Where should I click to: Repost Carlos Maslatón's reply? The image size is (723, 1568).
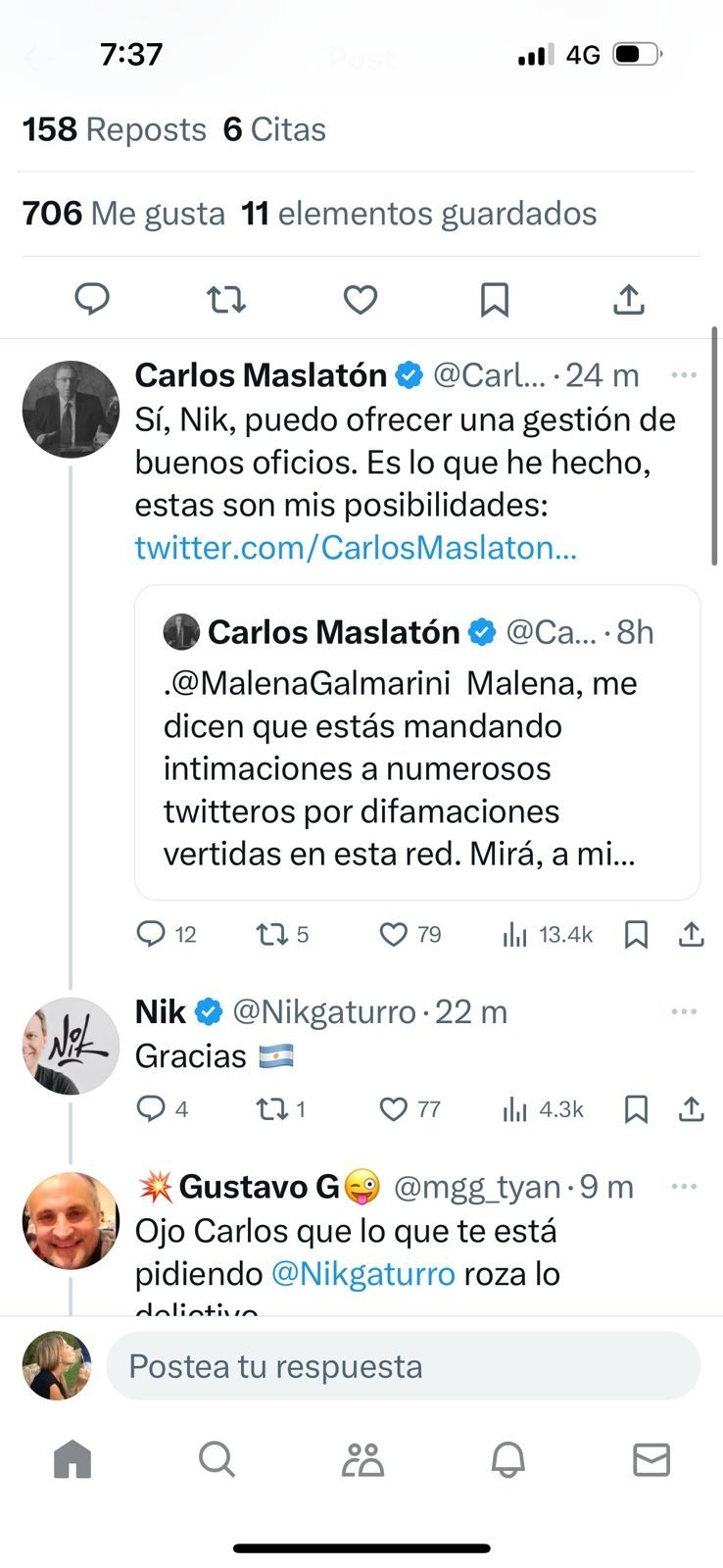[x=270, y=935]
